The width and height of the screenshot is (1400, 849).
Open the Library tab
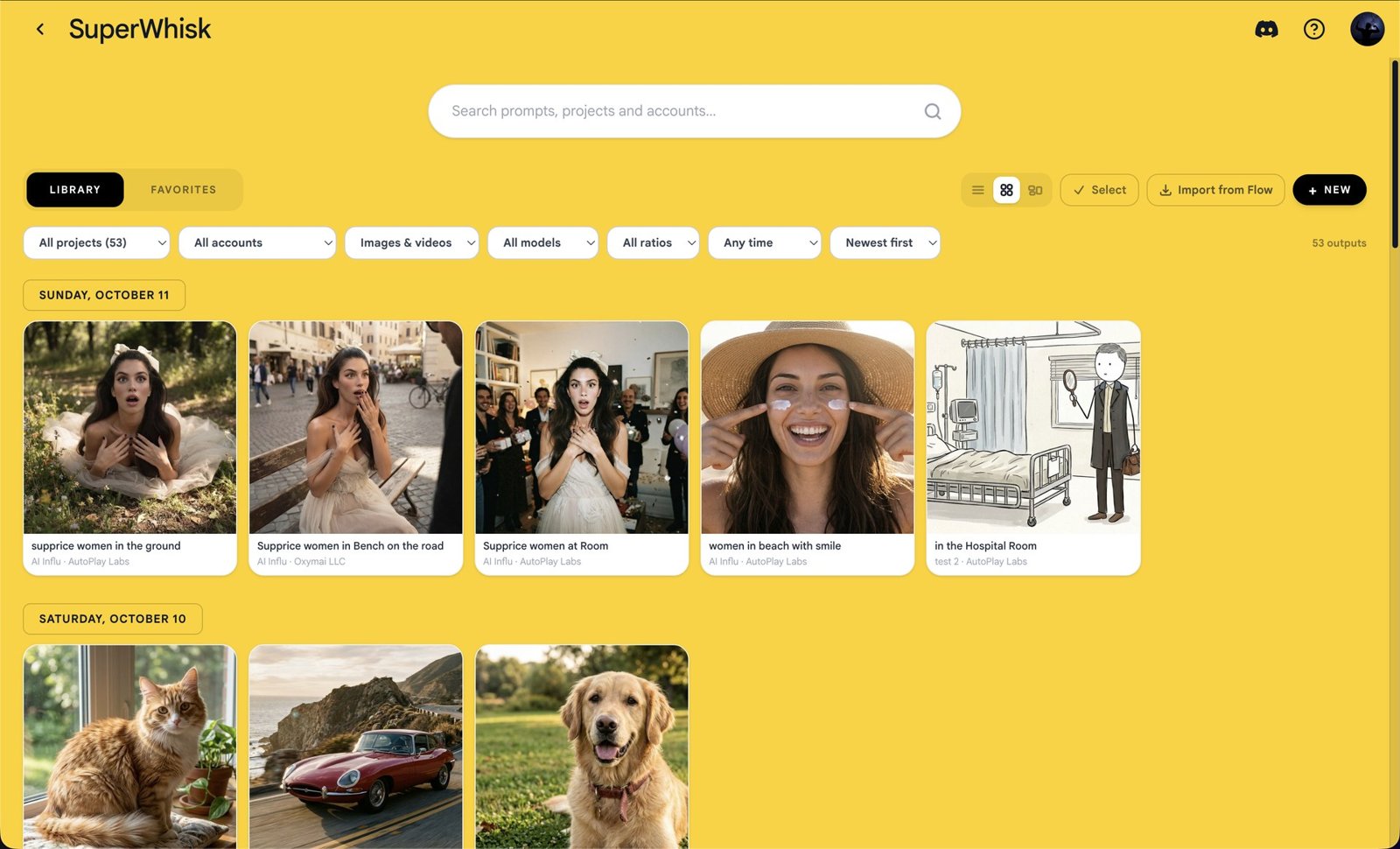75,190
